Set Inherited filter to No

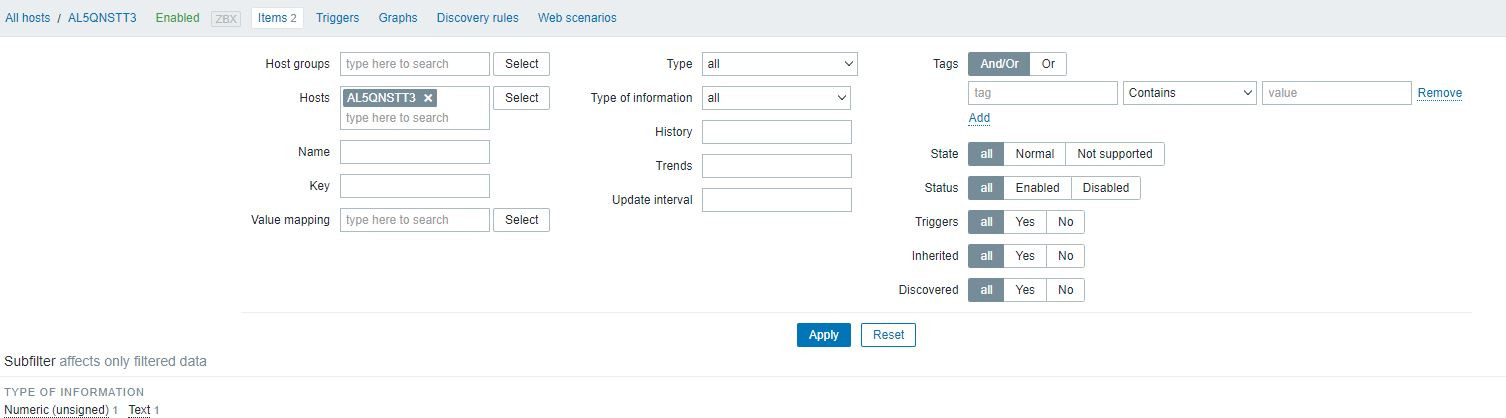point(1065,256)
